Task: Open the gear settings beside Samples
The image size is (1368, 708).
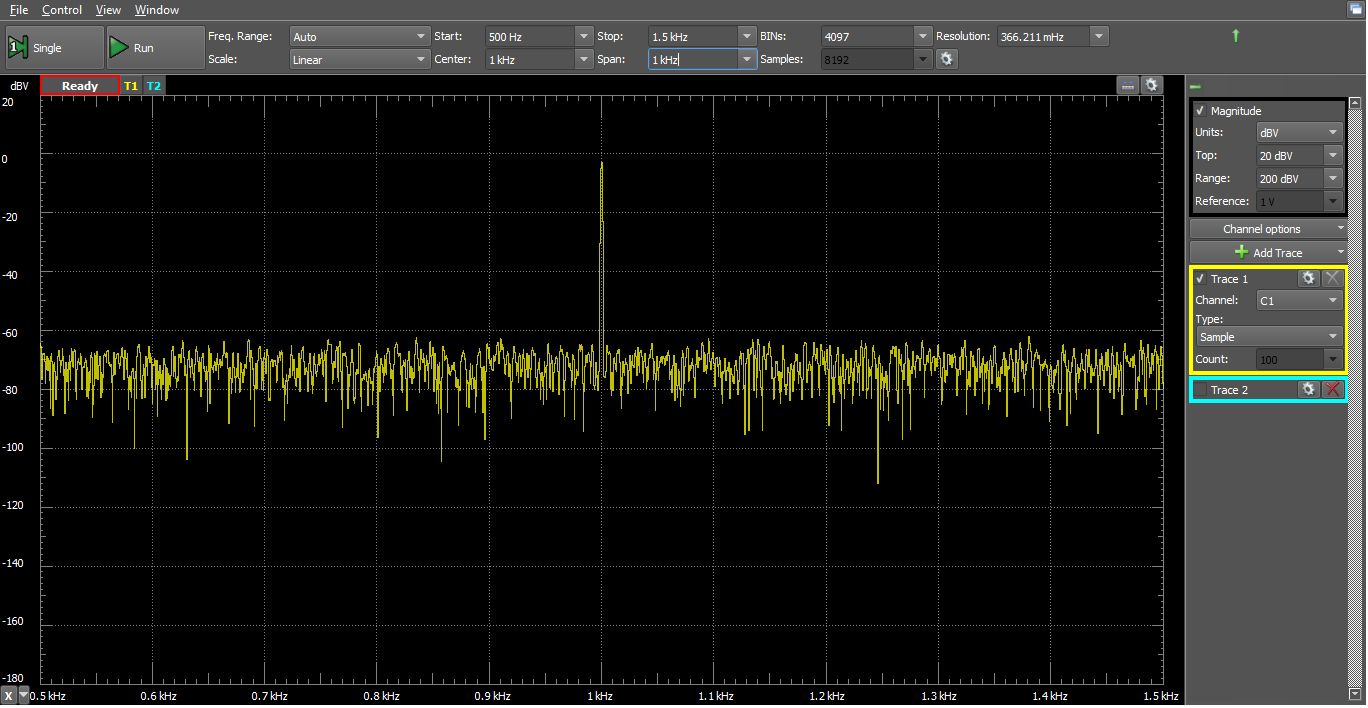Action: (x=946, y=60)
